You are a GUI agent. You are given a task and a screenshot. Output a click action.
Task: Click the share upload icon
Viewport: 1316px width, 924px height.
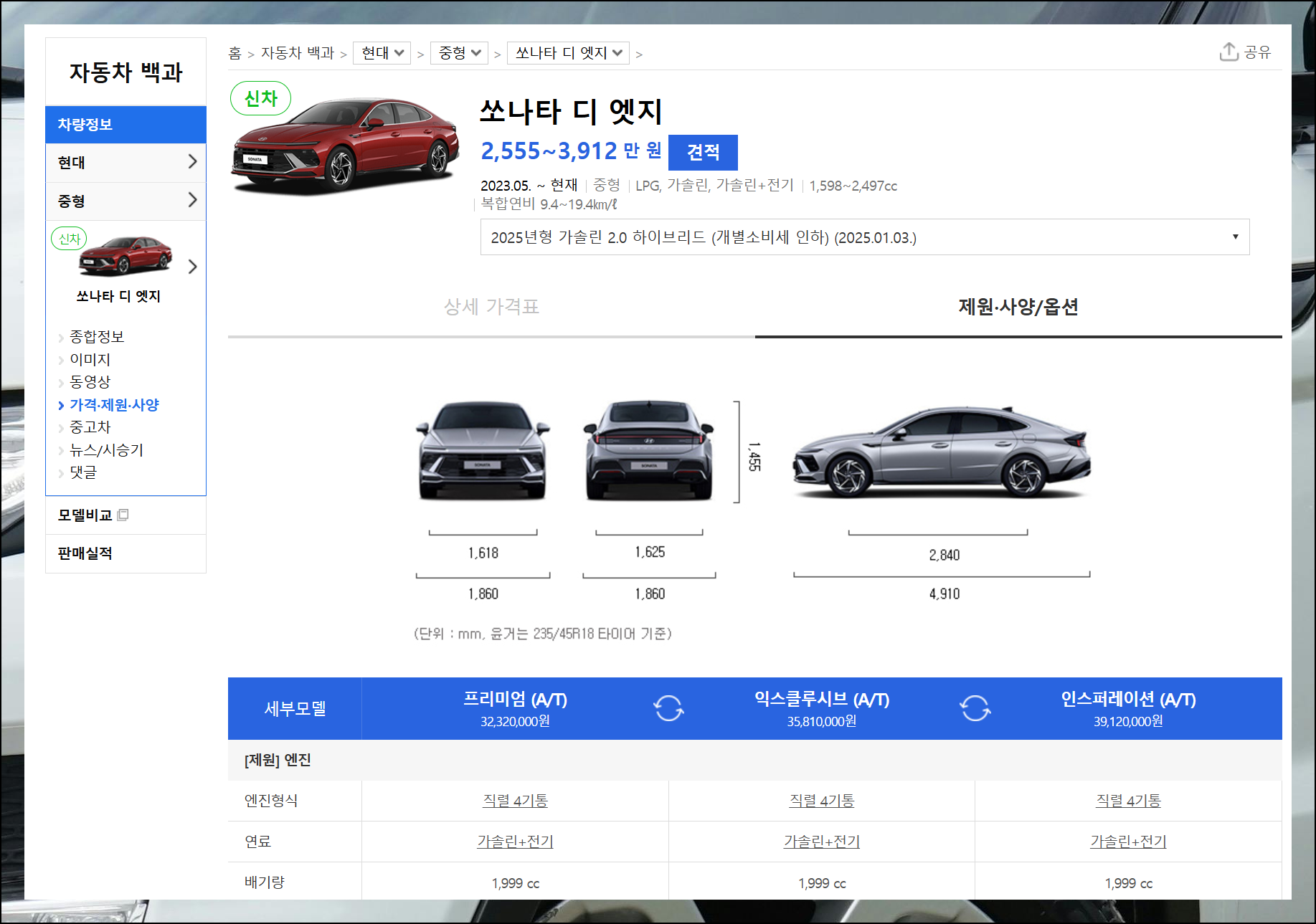pyautogui.click(x=1229, y=52)
